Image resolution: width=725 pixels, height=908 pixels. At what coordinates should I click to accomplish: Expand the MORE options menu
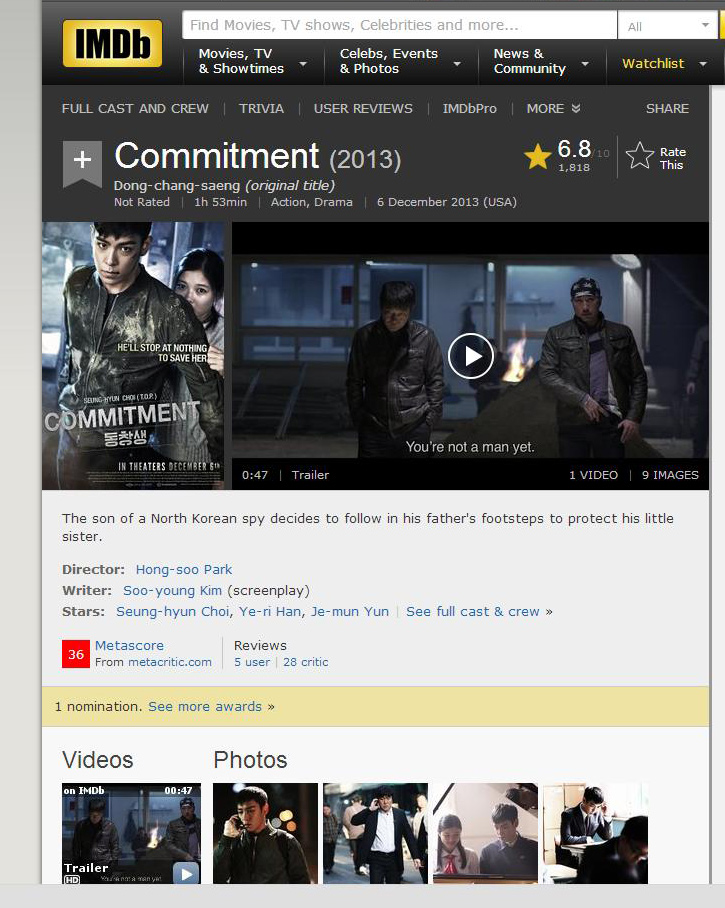coord(553,108)
